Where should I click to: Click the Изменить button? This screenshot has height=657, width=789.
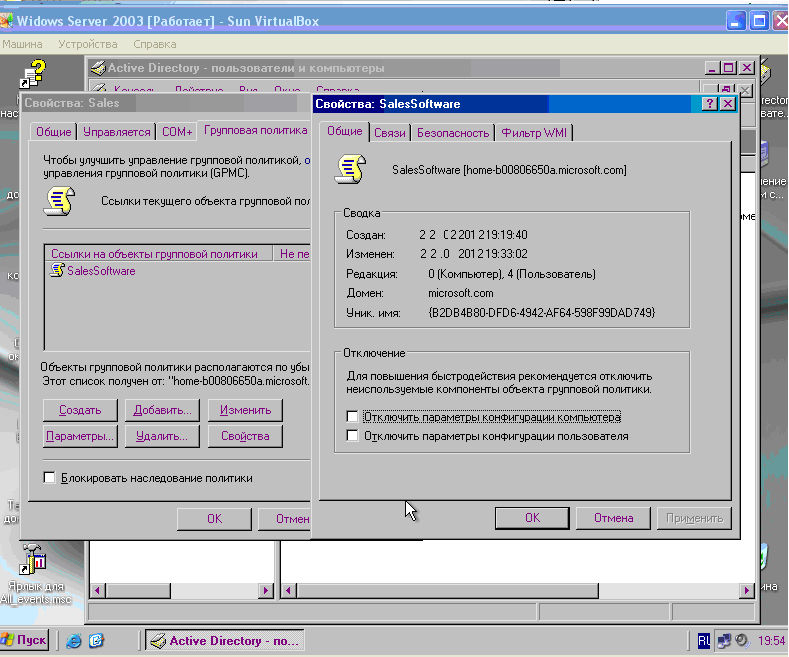[245, 410]
